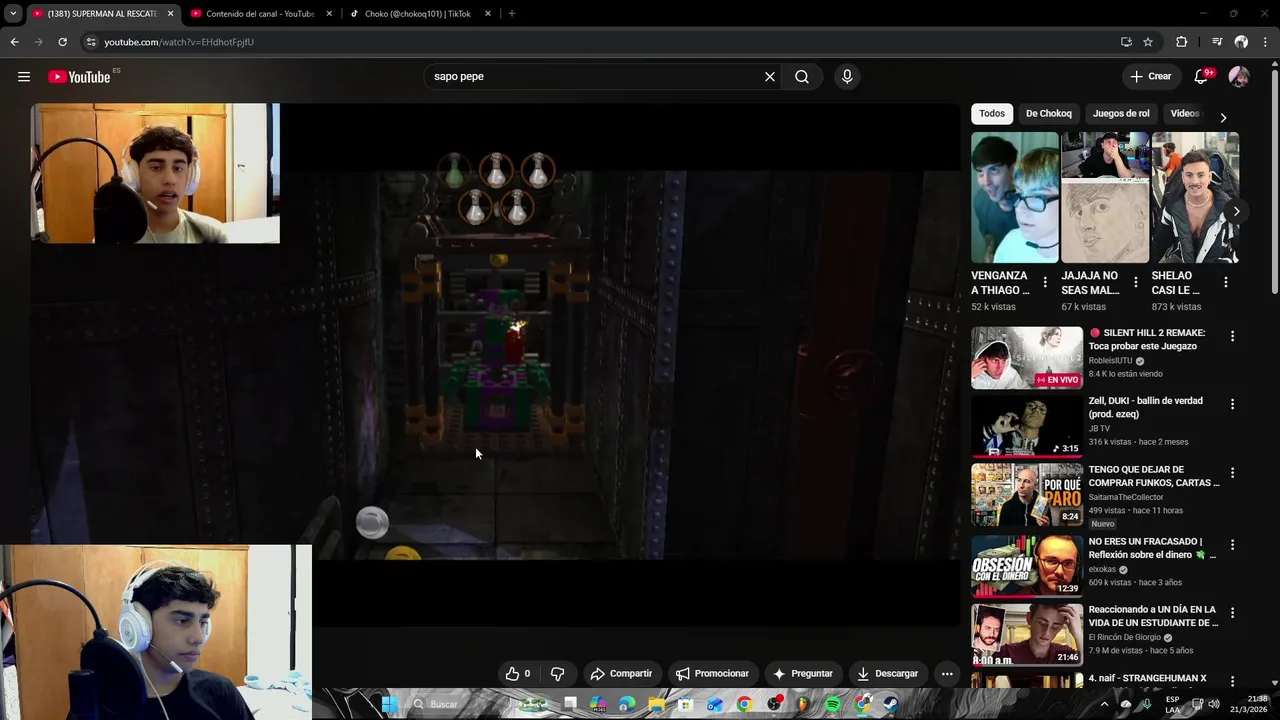Viewport: 1280px width, 720px height.
Task: Show more filter chips with the arrow
Action: click(x=1223, y=117)
